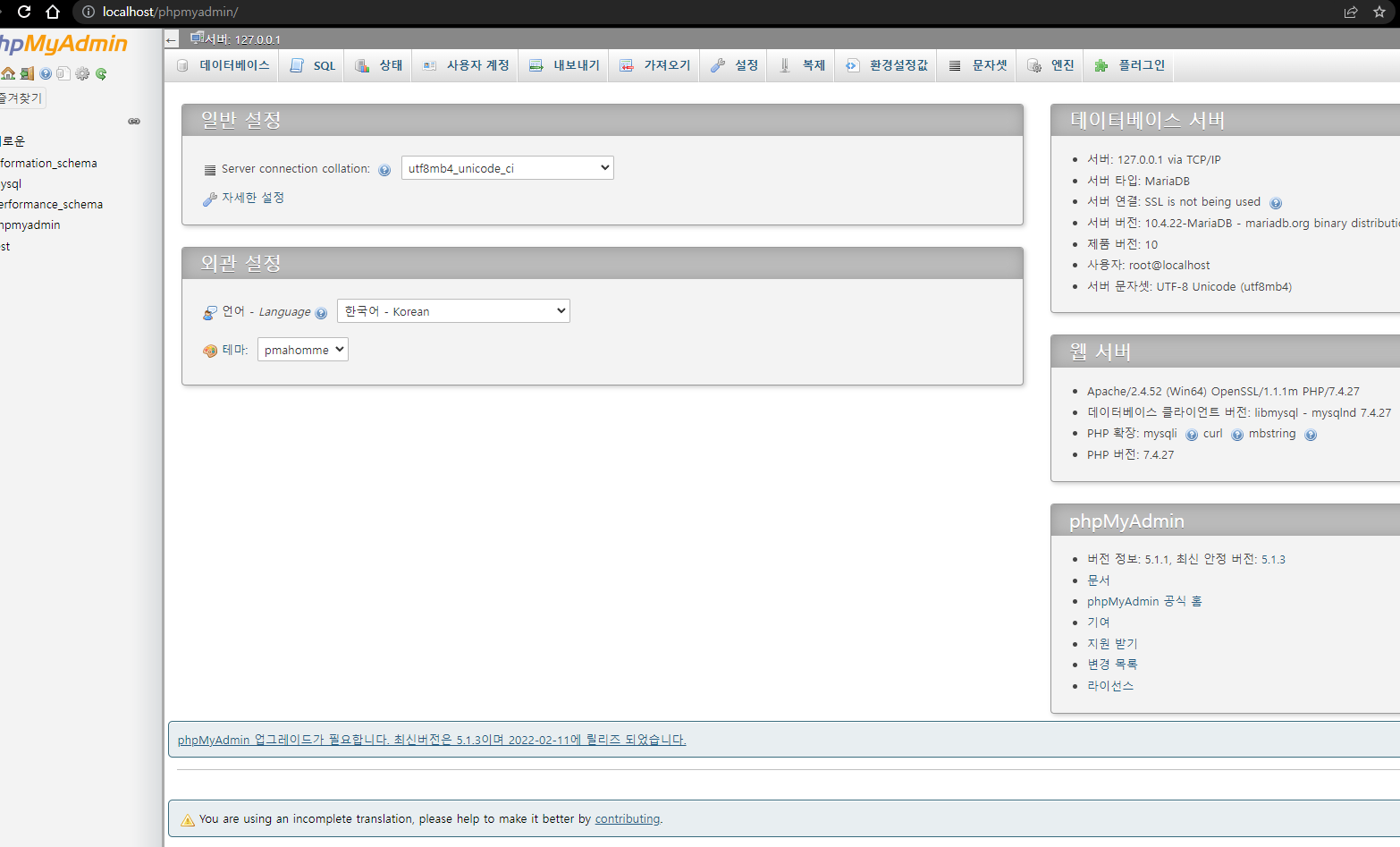Image resolution: width=1400 pixels, height=847 pixels.
Task: Click help icon beside 언어 - Language label
Action: (321, 313)
